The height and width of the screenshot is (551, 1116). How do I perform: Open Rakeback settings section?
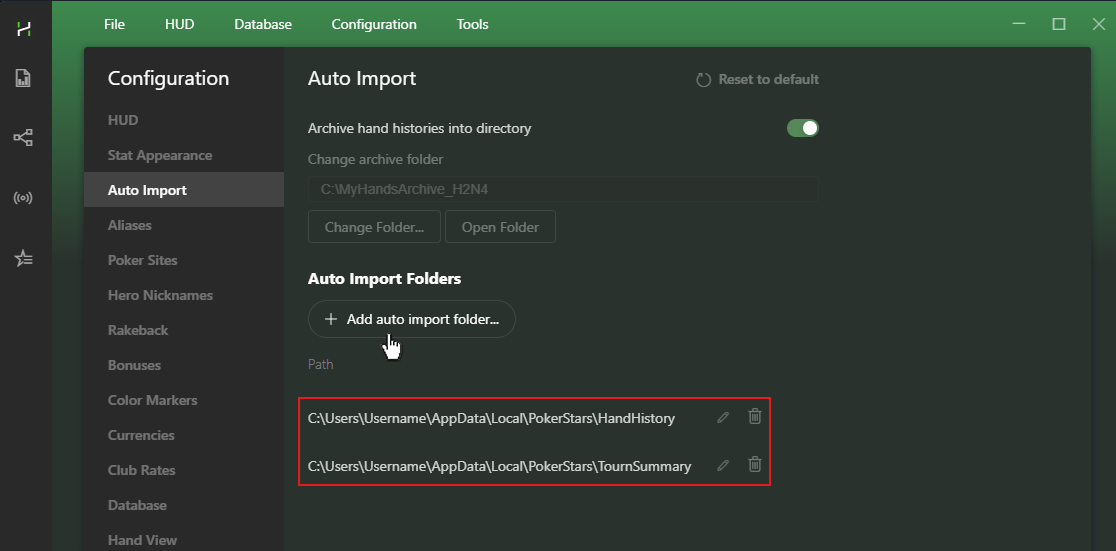pos(184,330)
